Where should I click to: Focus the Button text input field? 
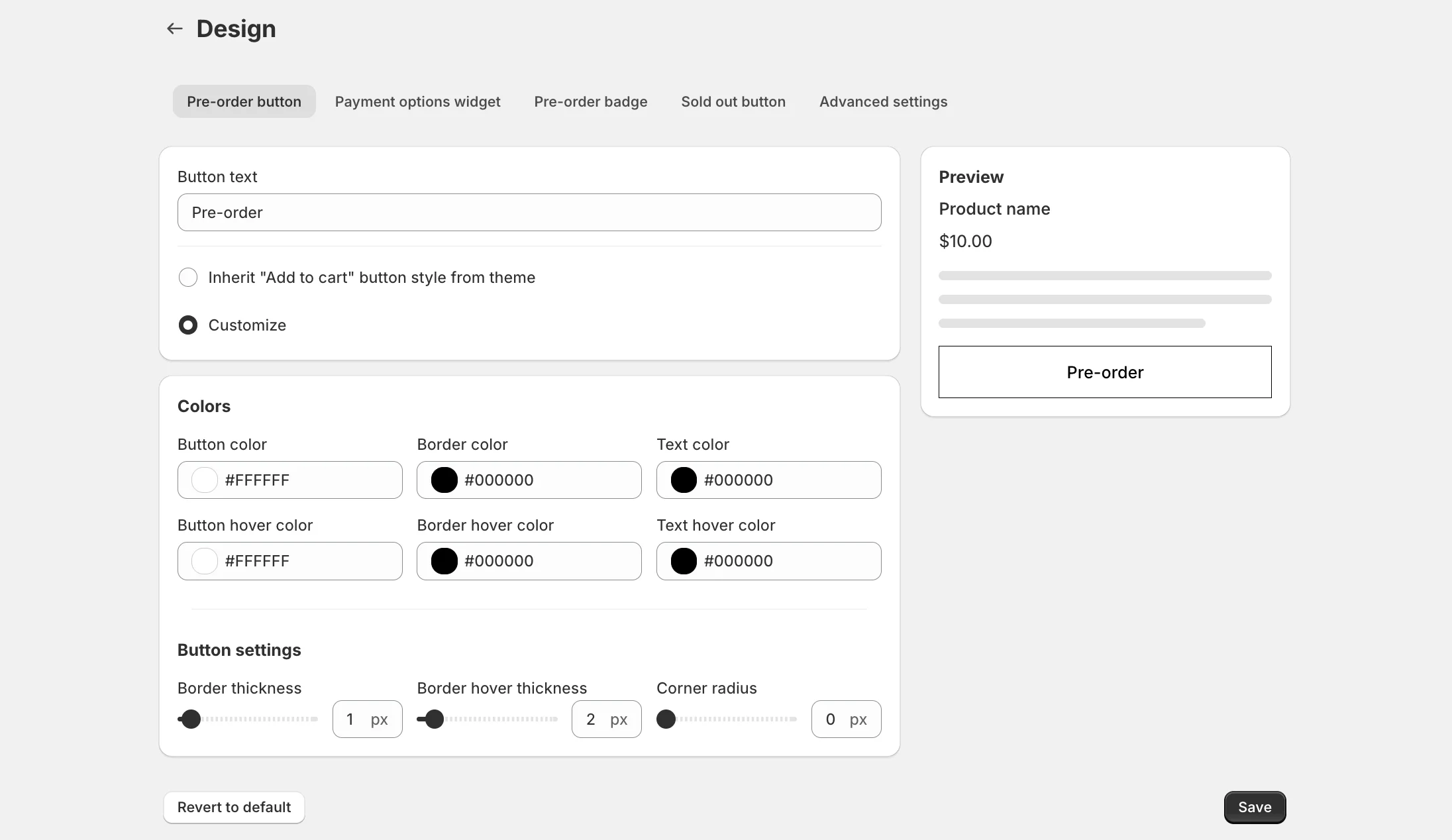click(529, 213)
